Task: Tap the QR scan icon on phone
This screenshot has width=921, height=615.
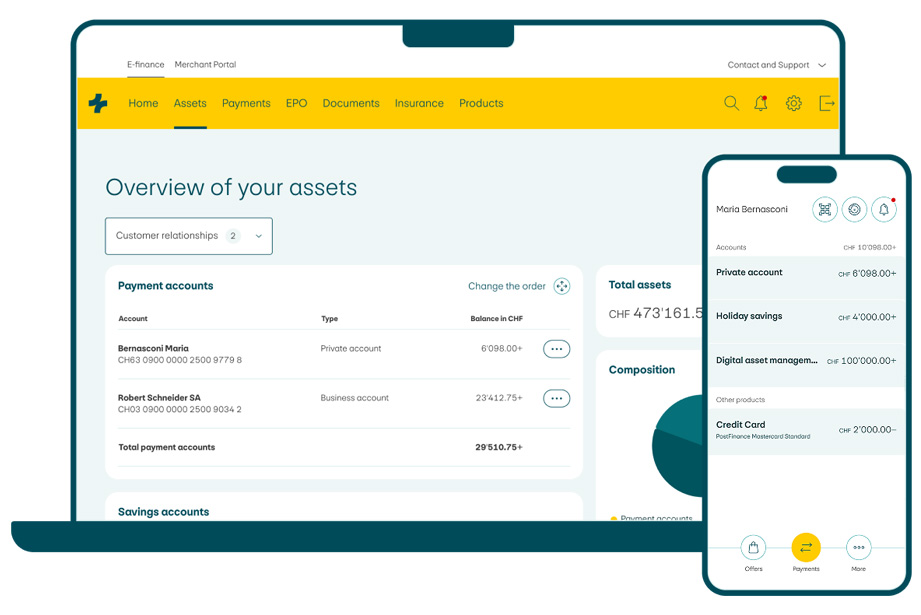Action: coord(824,209)
